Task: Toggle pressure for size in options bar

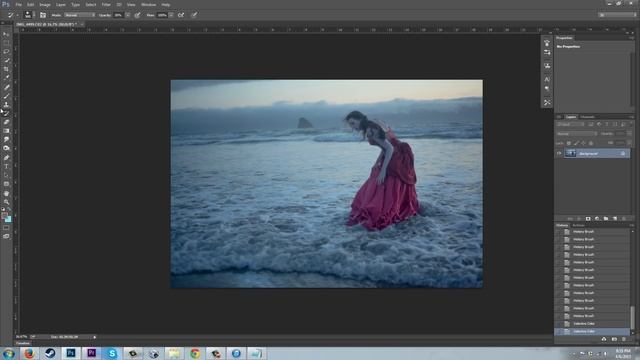Action: click(x=194, y=15)
